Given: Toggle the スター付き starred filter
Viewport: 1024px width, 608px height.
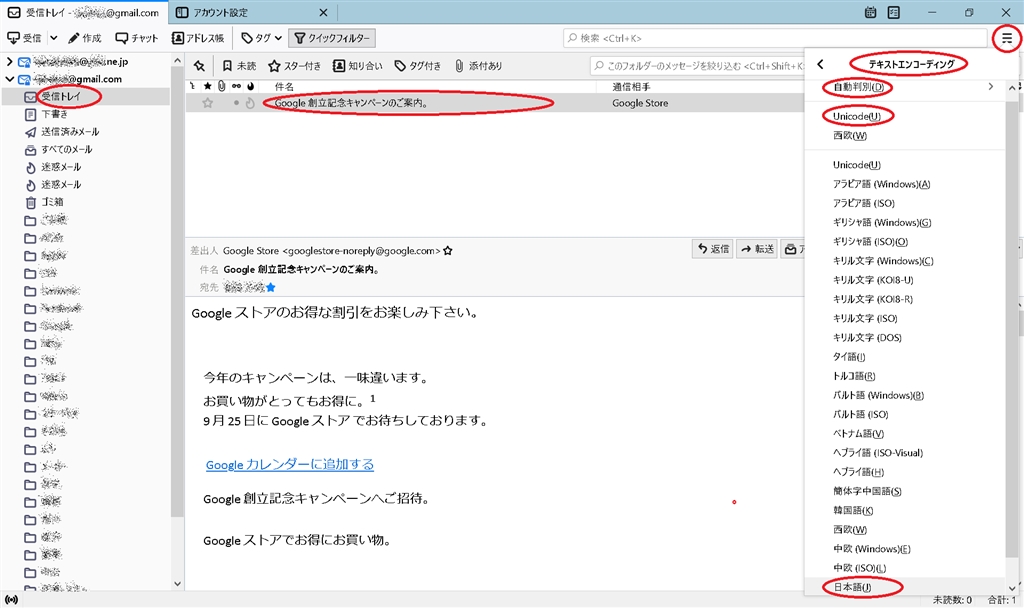Looking at the screenshot, I should pyautogui.click(x=295, y=65).
